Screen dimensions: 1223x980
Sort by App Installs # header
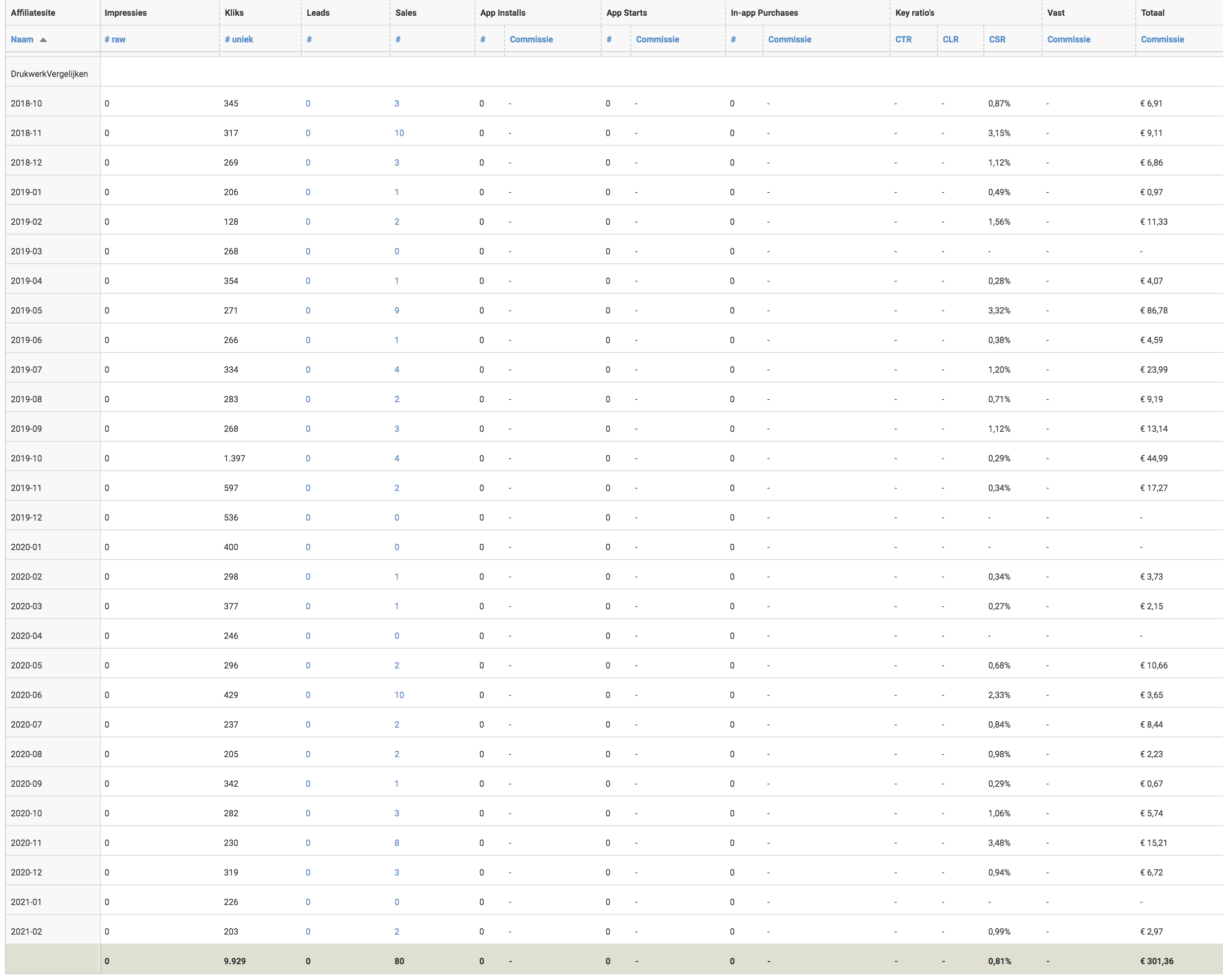point(483,39)
